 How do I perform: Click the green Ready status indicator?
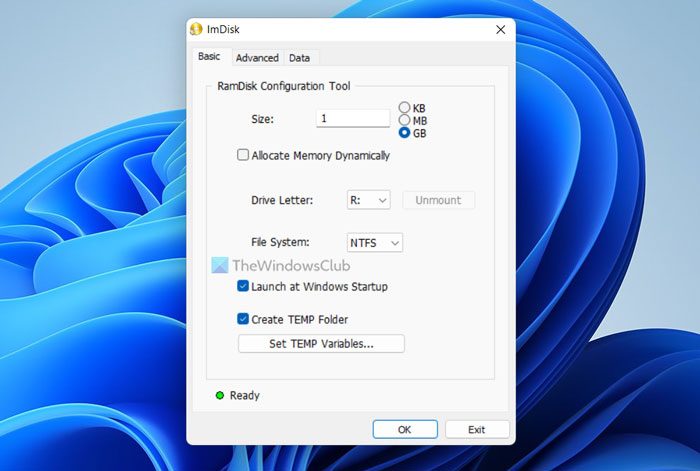point(220,395)
